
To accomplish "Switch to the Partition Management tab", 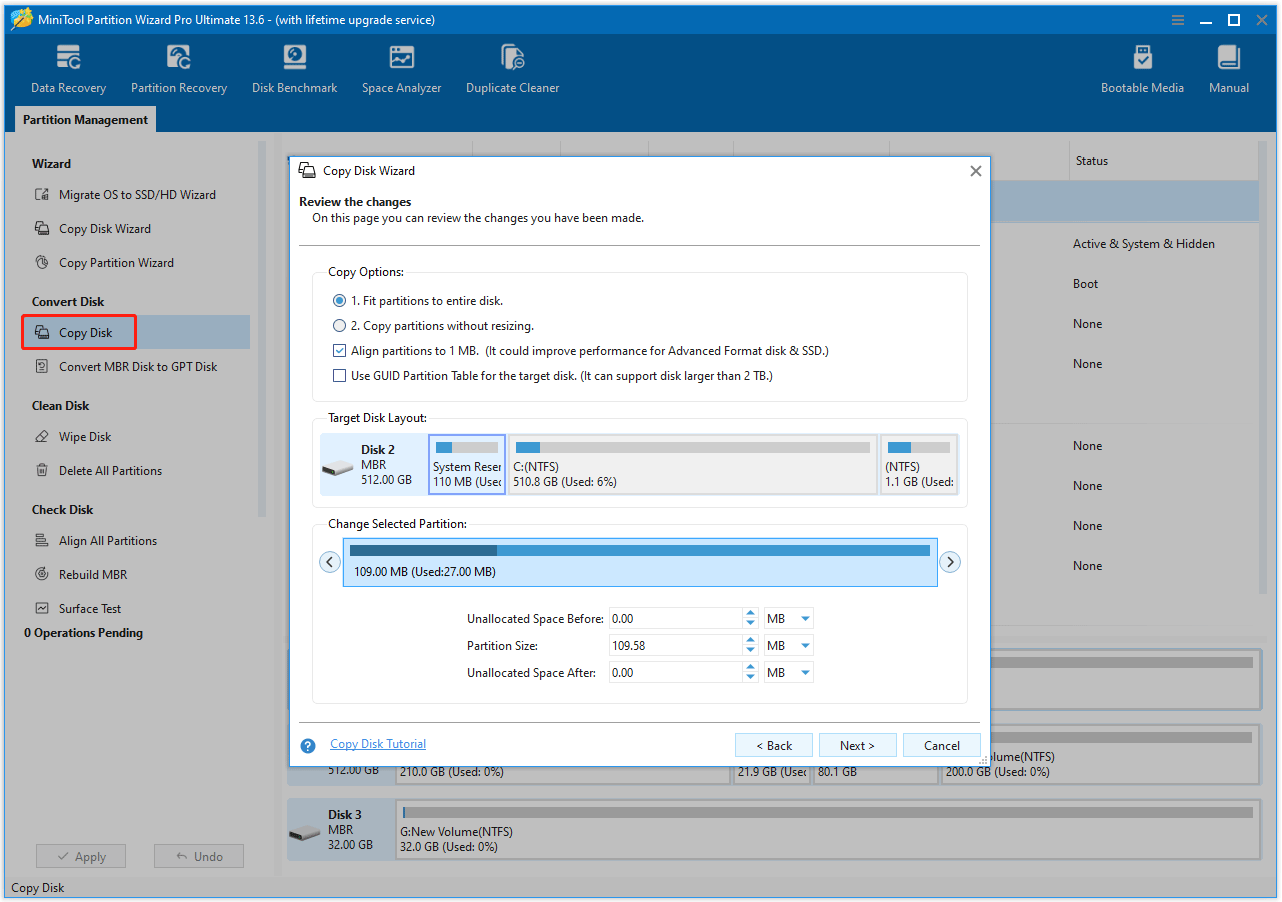I will [x=84, y=119].
